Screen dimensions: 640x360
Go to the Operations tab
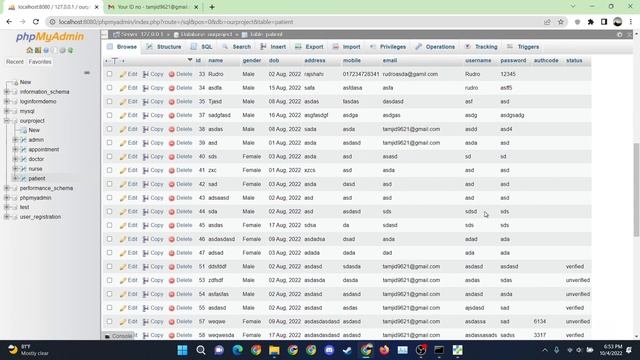(435, 47)
